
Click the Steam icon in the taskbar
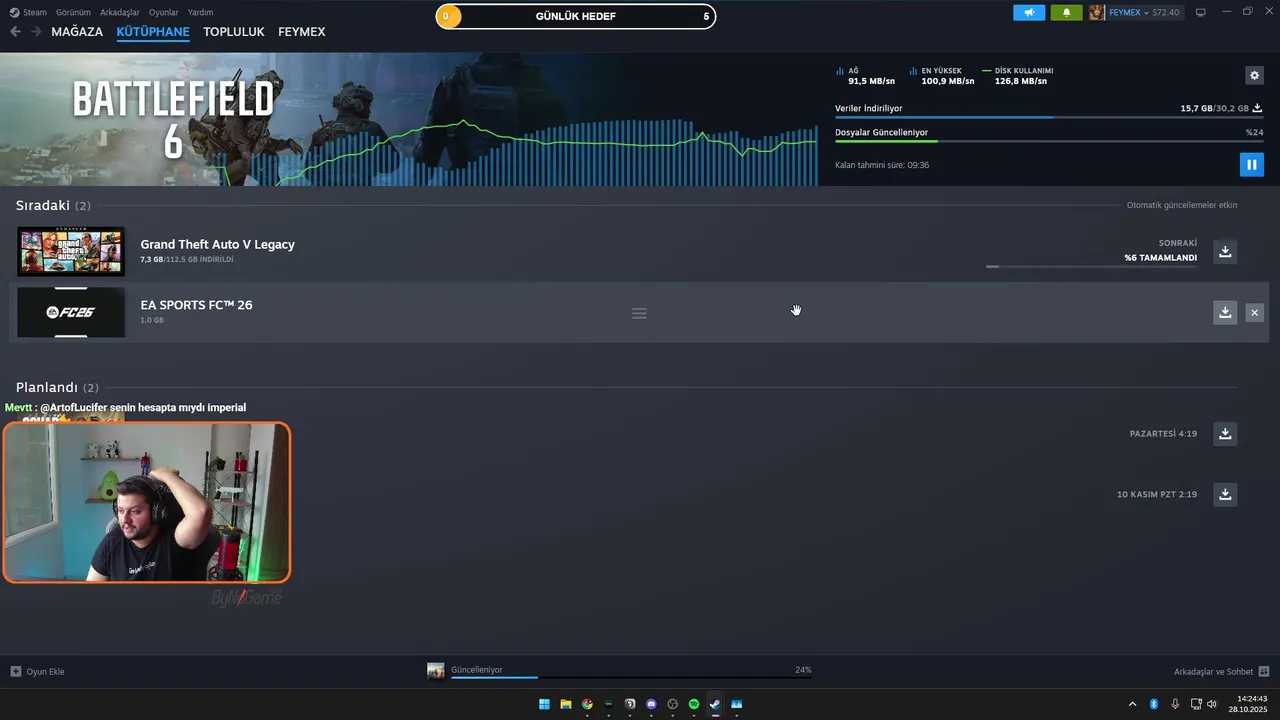[x=715, y=704]
